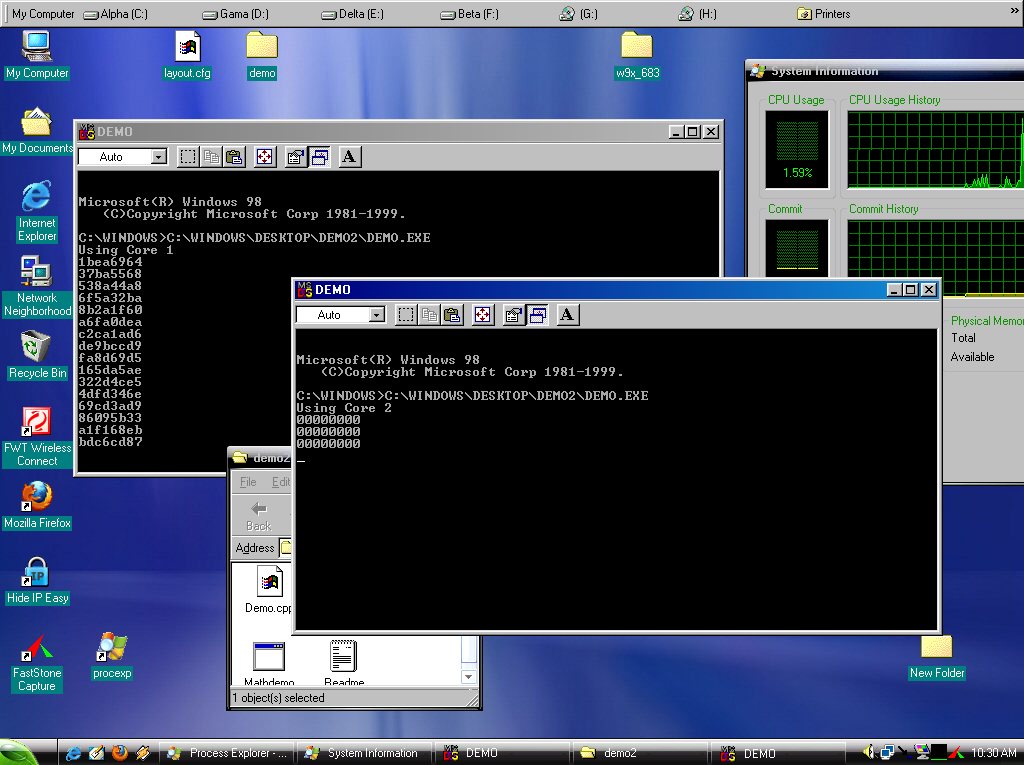
Task: Open Properties in Core 2 DEMO window toolbar
Action: coord(514,315)
